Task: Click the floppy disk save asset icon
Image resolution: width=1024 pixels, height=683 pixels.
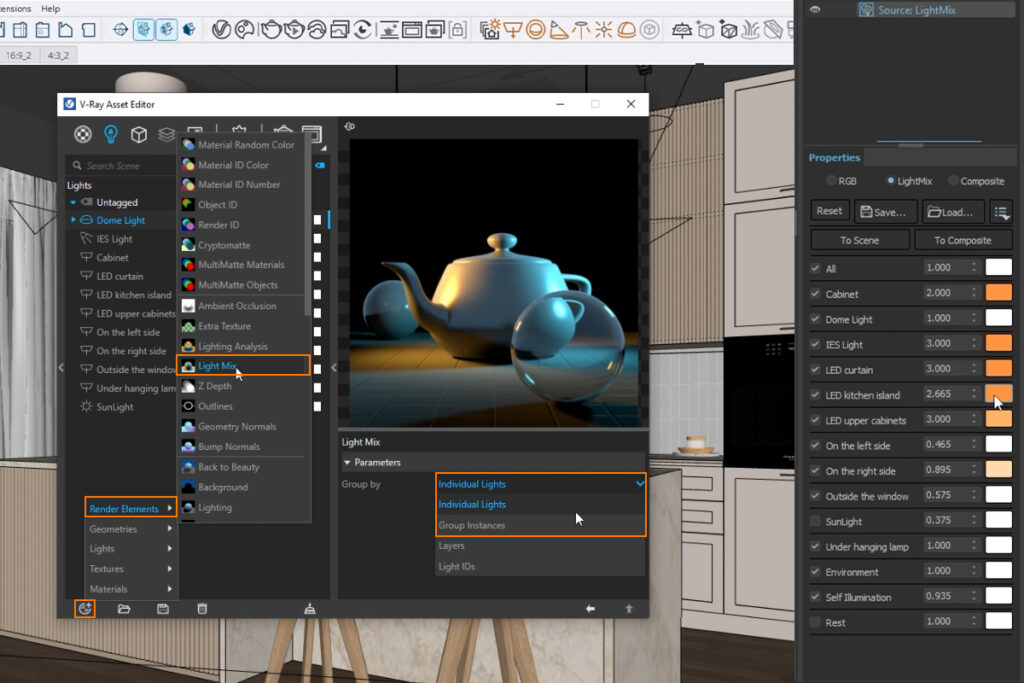Action: click(163, 608)
